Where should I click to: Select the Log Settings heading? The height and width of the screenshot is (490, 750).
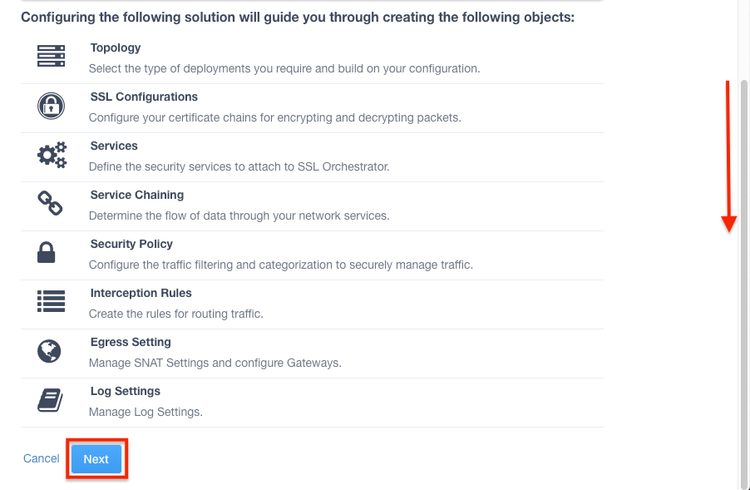coord(125,391)
